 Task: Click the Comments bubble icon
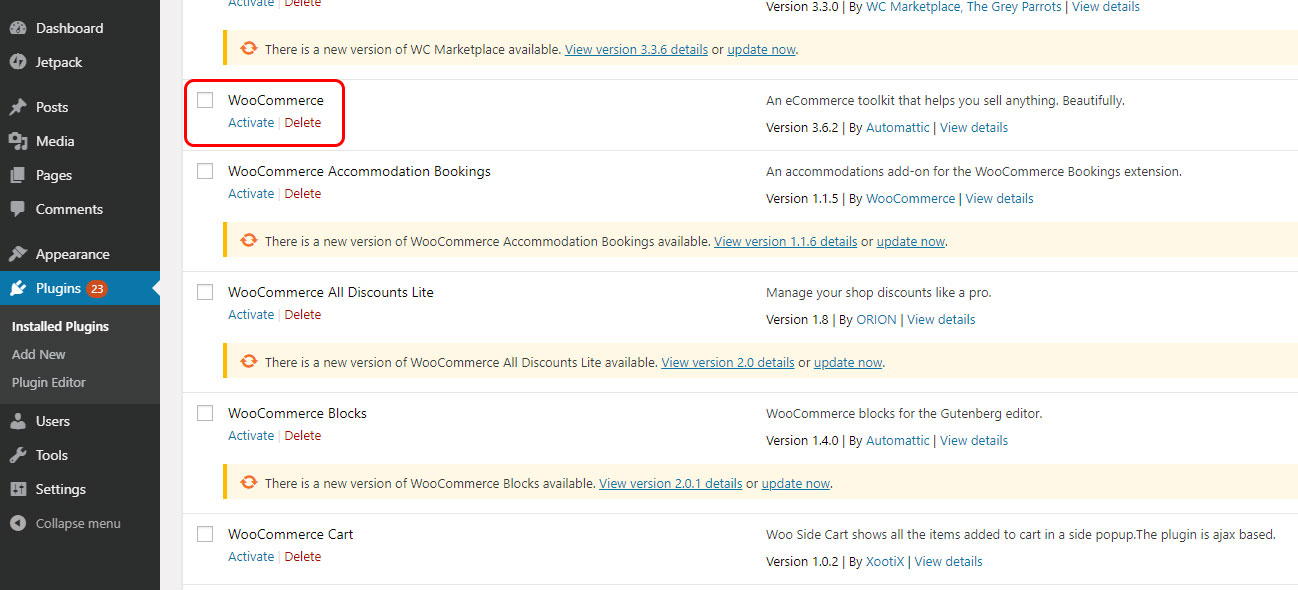[18, 209]
